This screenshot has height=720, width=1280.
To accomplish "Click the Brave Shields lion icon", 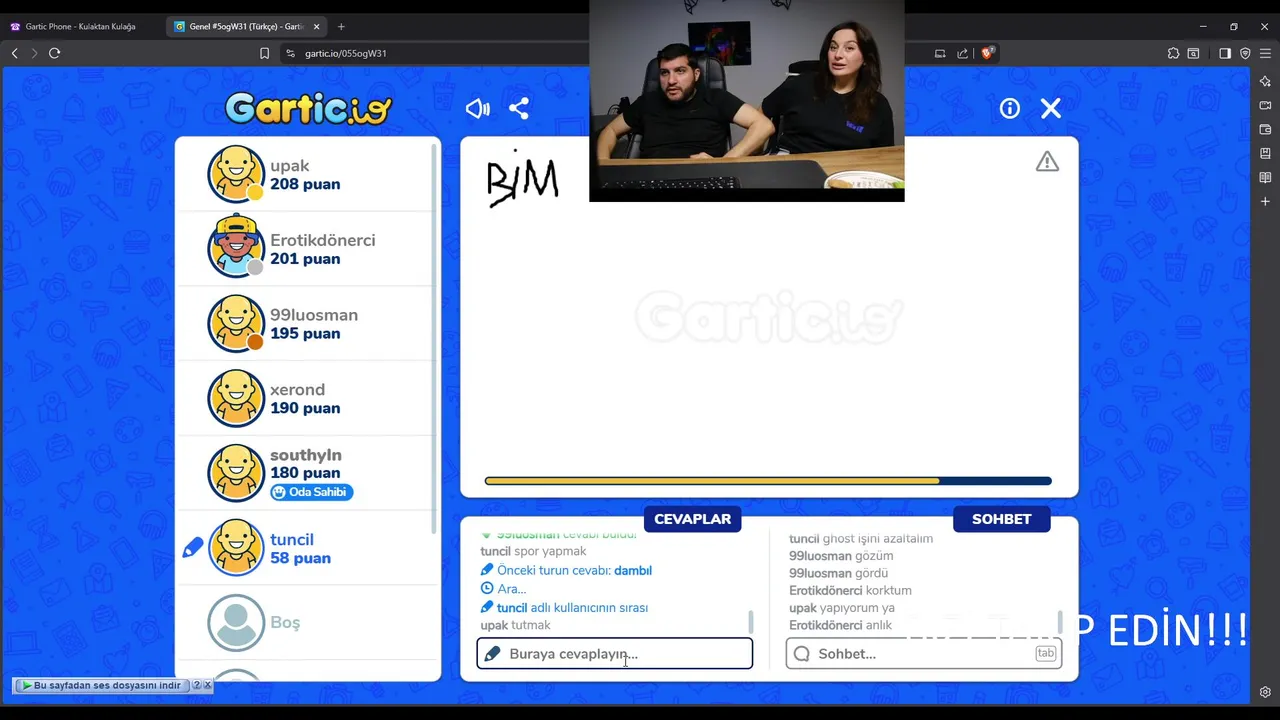I will (x=987, y=53).
